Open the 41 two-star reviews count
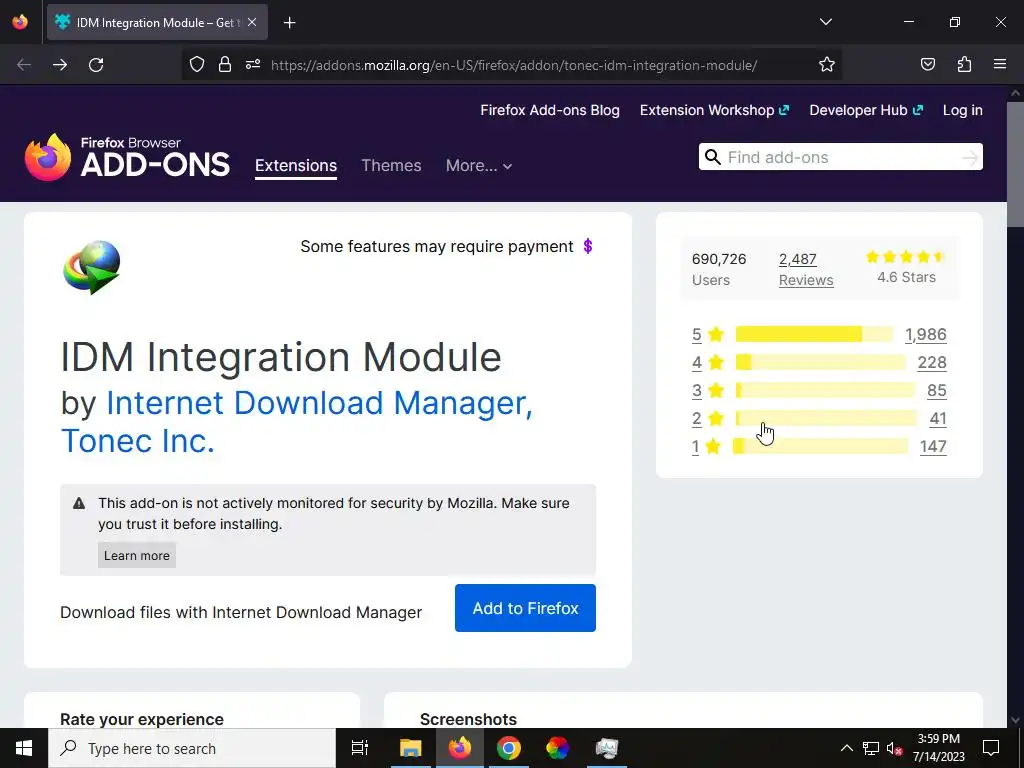Screen dimensions: 1024x768 938,419
